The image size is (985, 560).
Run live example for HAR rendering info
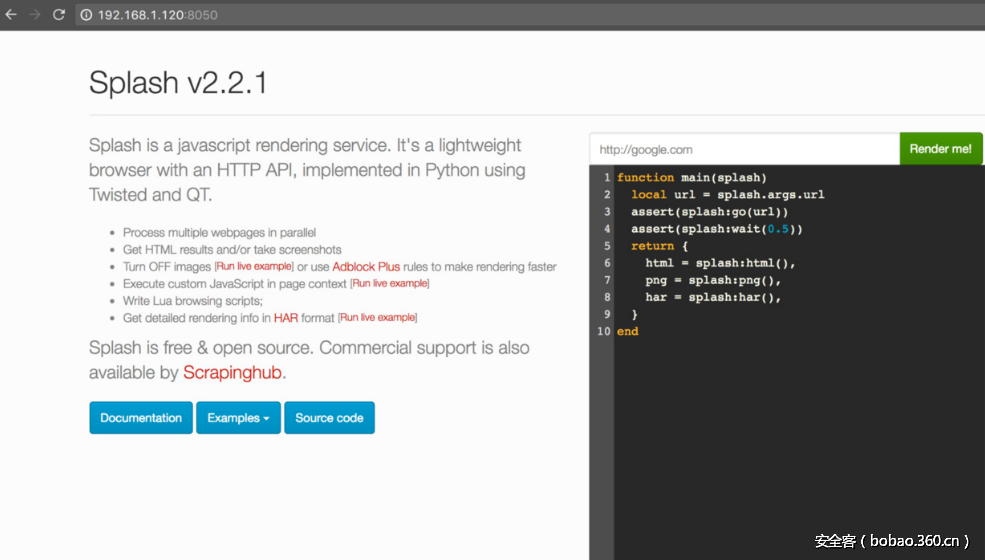coord(377,318)
